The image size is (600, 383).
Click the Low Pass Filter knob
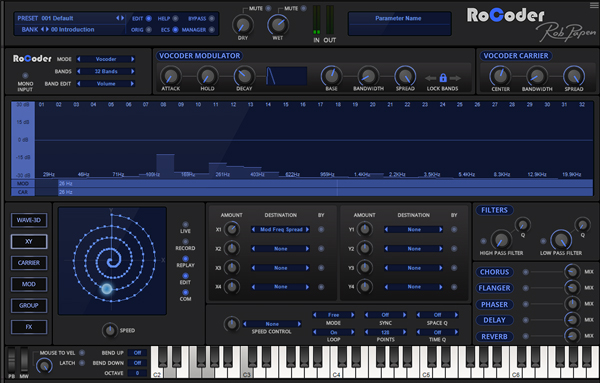[561, 240]
